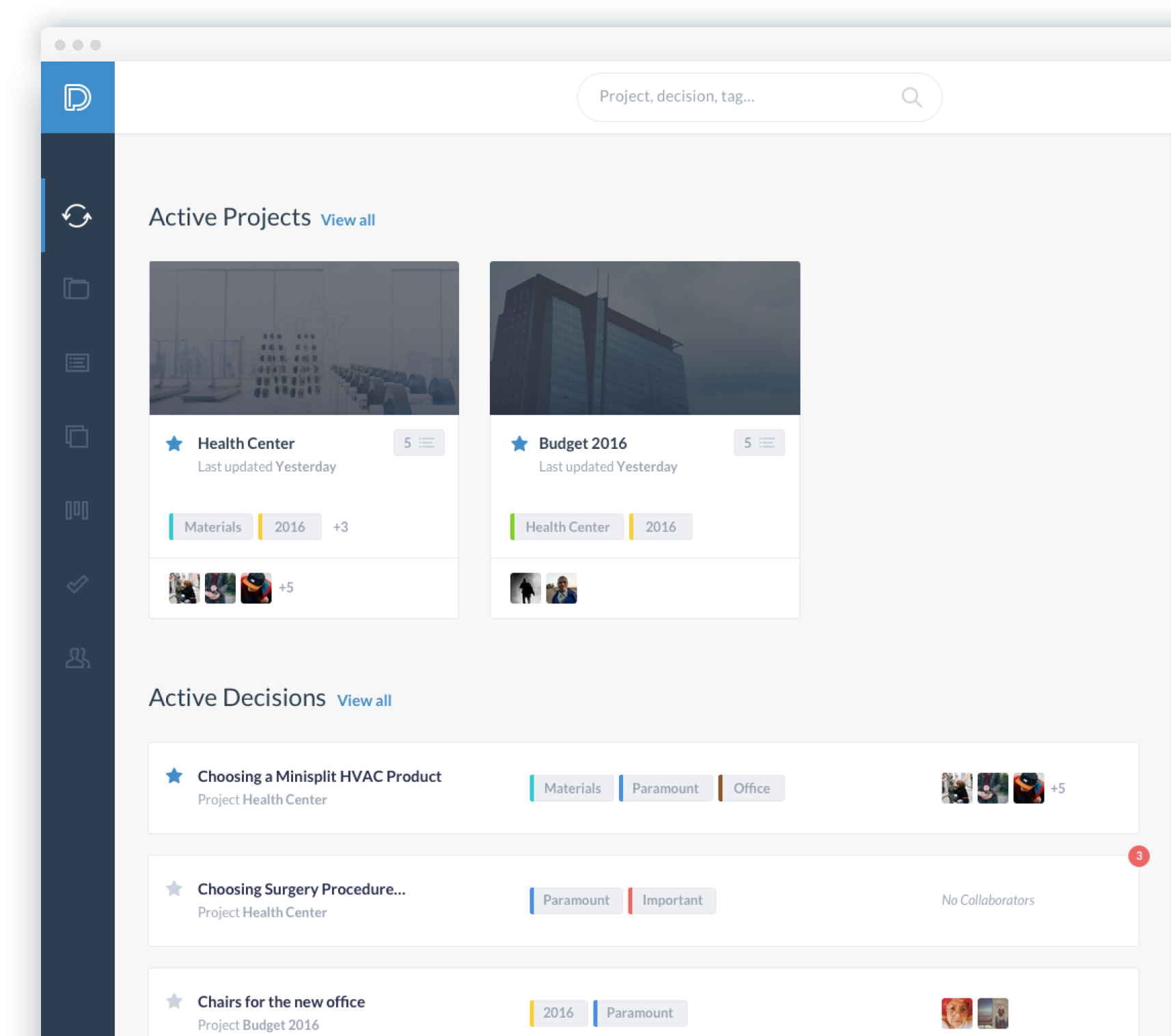The height and width of the screenshot is (1036, 1171).
Task: Open the board columns icon in sidebar
Action: point(77,510)
